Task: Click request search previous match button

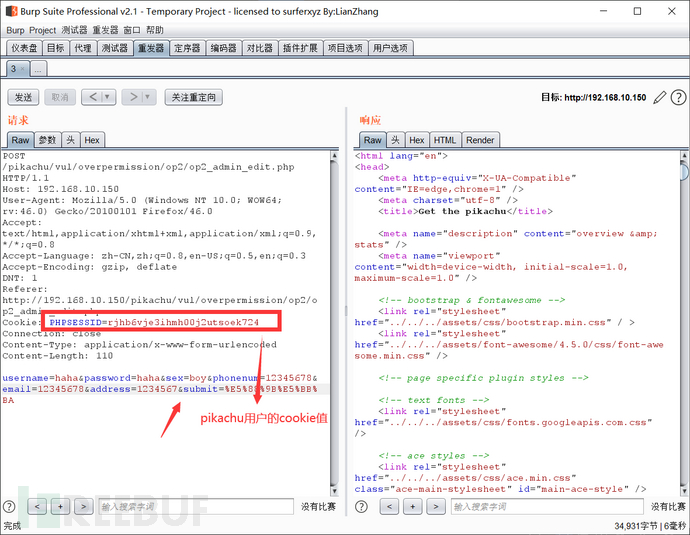Action: 37,506
